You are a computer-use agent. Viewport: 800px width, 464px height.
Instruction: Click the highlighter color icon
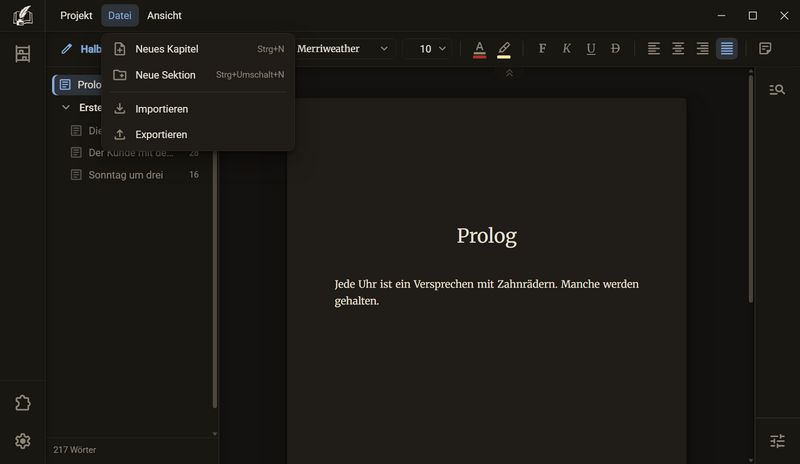(x=504, y=50)
